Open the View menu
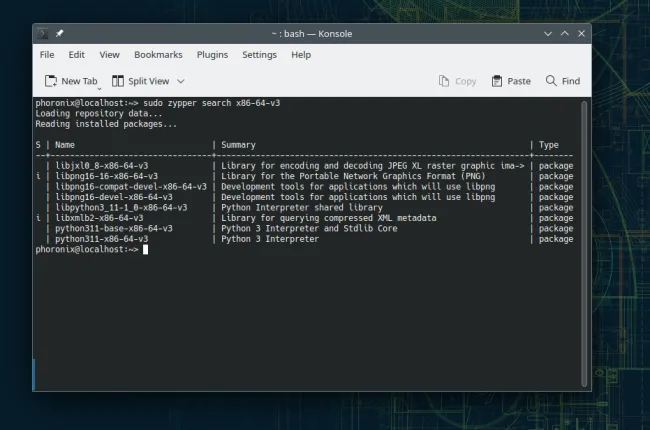Image resolution: width=650 pixels, height=430 pixels. tap(109, 55)
